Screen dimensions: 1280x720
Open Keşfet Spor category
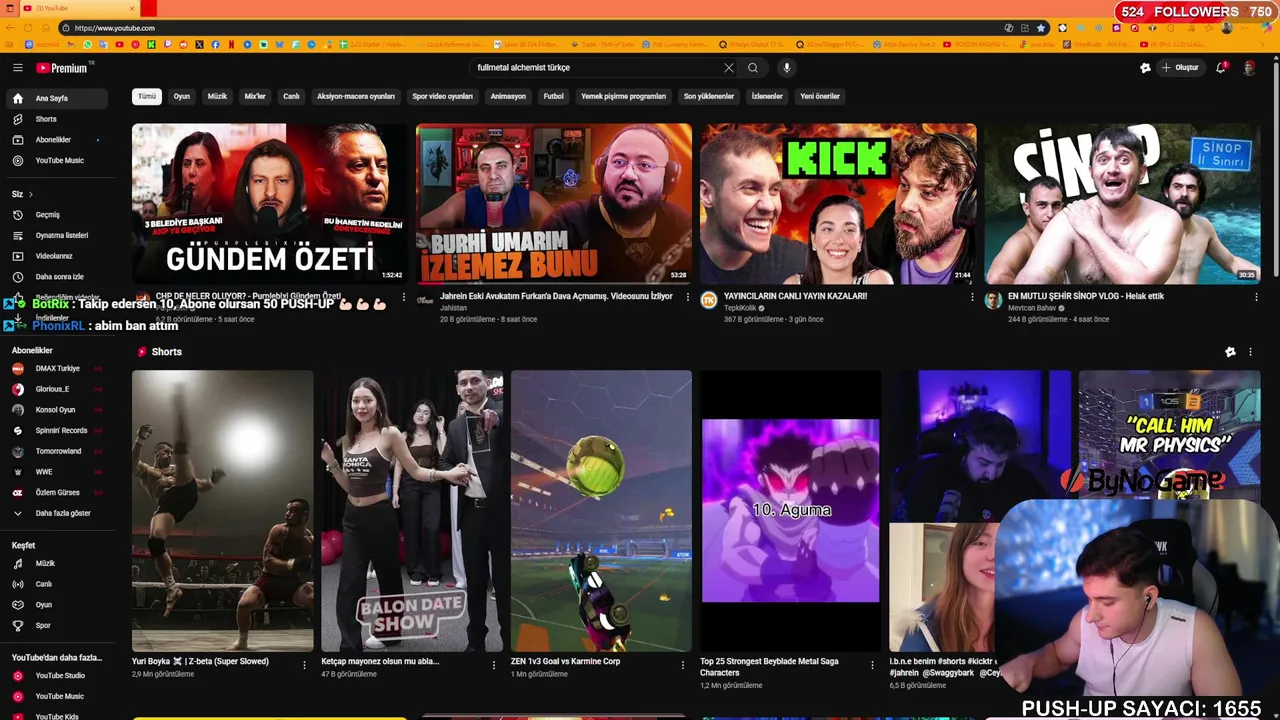[57, 625]
